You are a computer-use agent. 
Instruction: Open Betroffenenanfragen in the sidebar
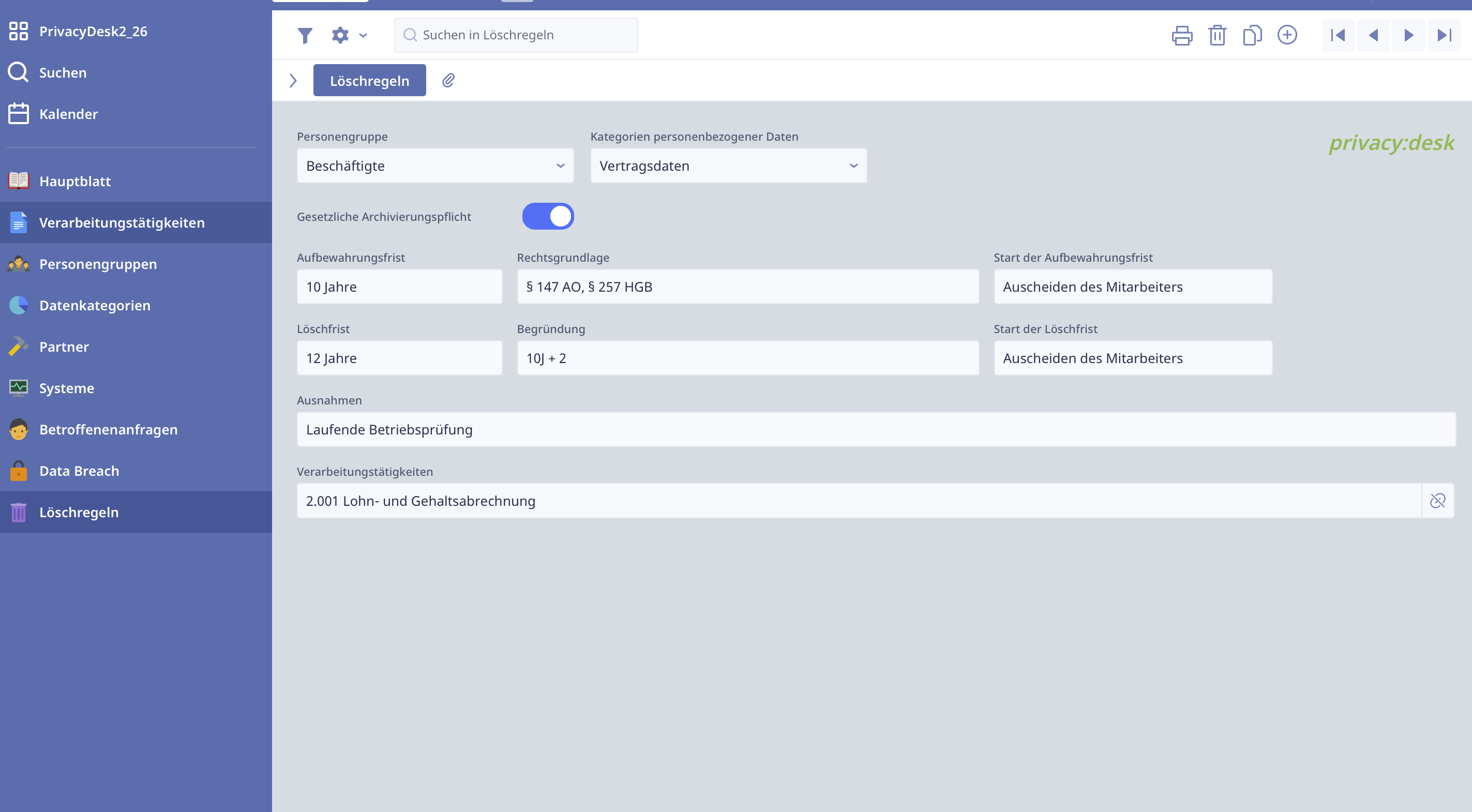pyautogui.click(x=108, y=429)
